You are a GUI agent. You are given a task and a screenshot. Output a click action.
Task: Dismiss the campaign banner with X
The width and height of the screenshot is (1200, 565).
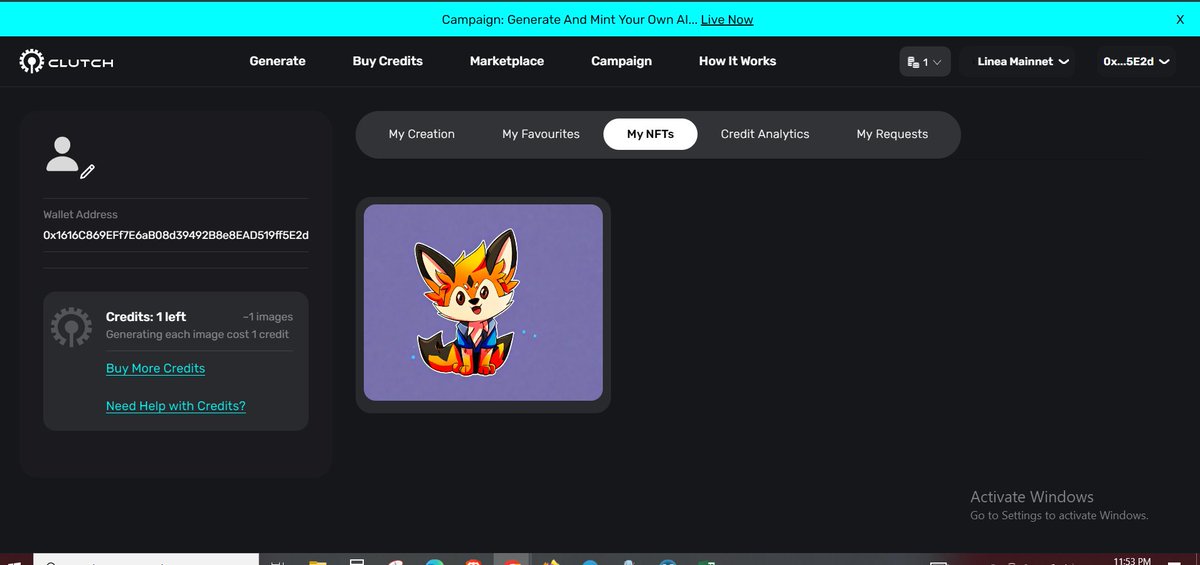1180,19
